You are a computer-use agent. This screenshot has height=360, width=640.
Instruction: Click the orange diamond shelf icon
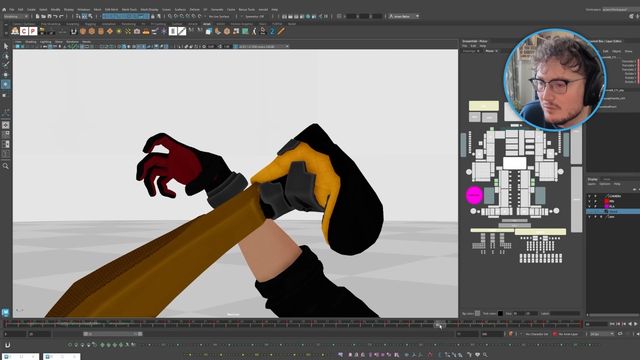coord(110,31)
